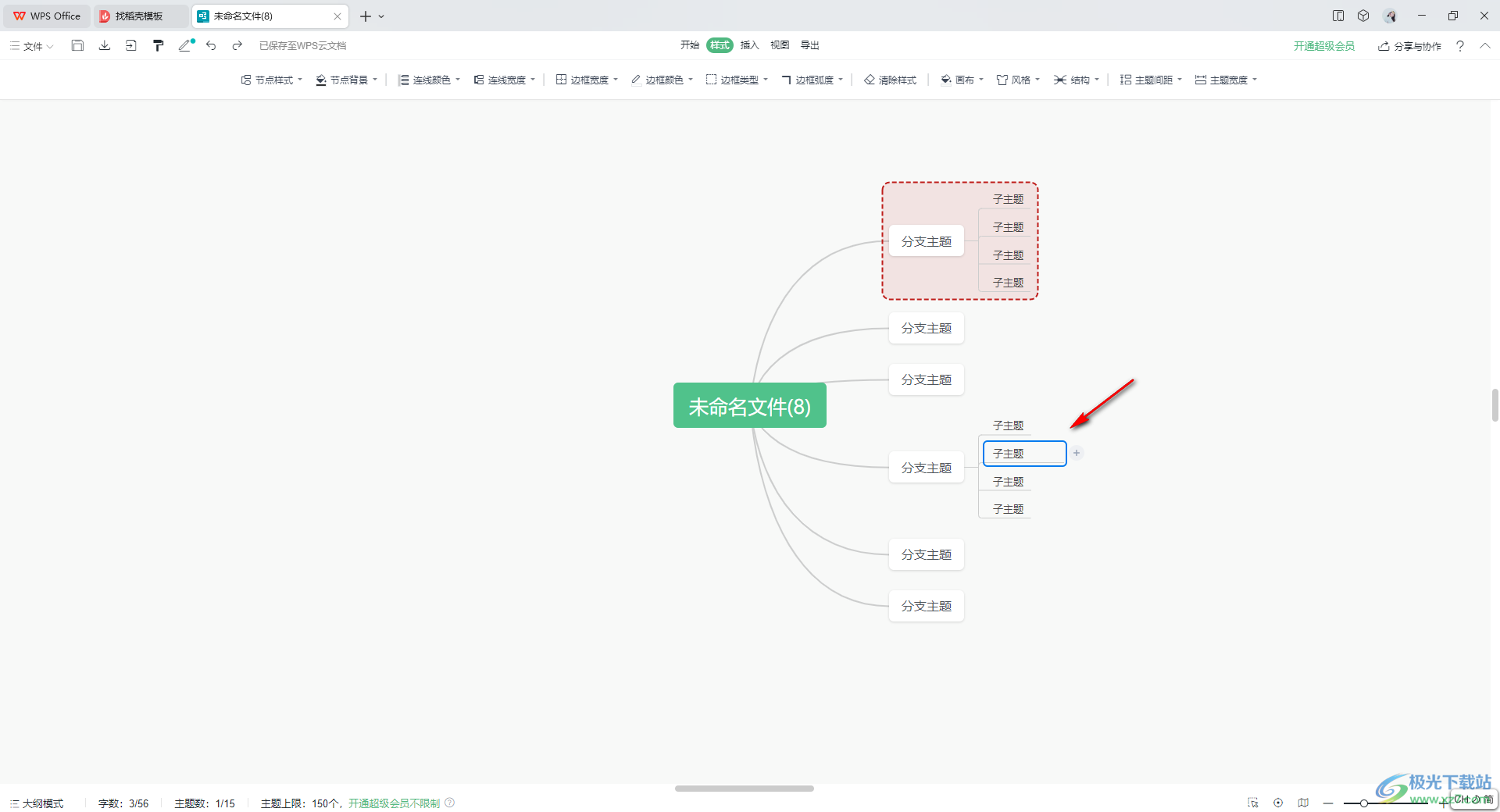Open the 主题间距 dropdown
Image resolution: width=1500 pixels, height=812 pixels.
coord(1152,80)
